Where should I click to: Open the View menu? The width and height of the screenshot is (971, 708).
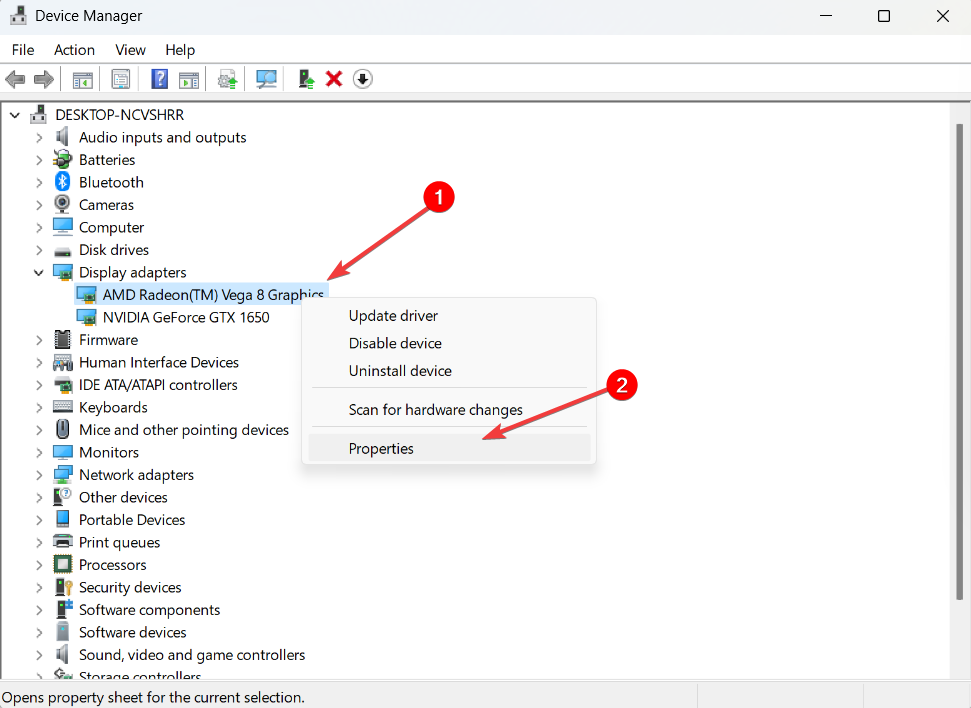point(130,50)
